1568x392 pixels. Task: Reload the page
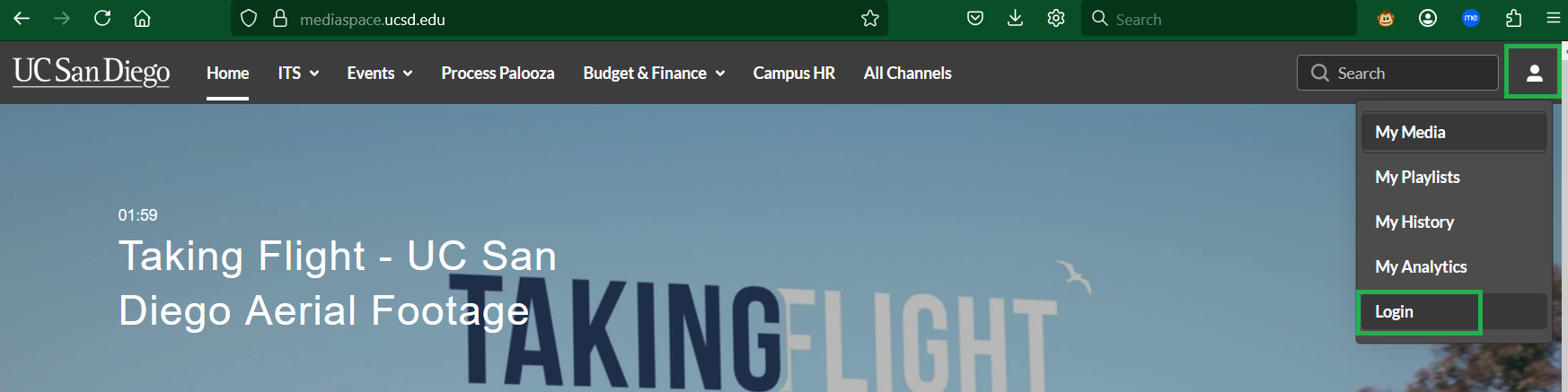coord(102,19)
